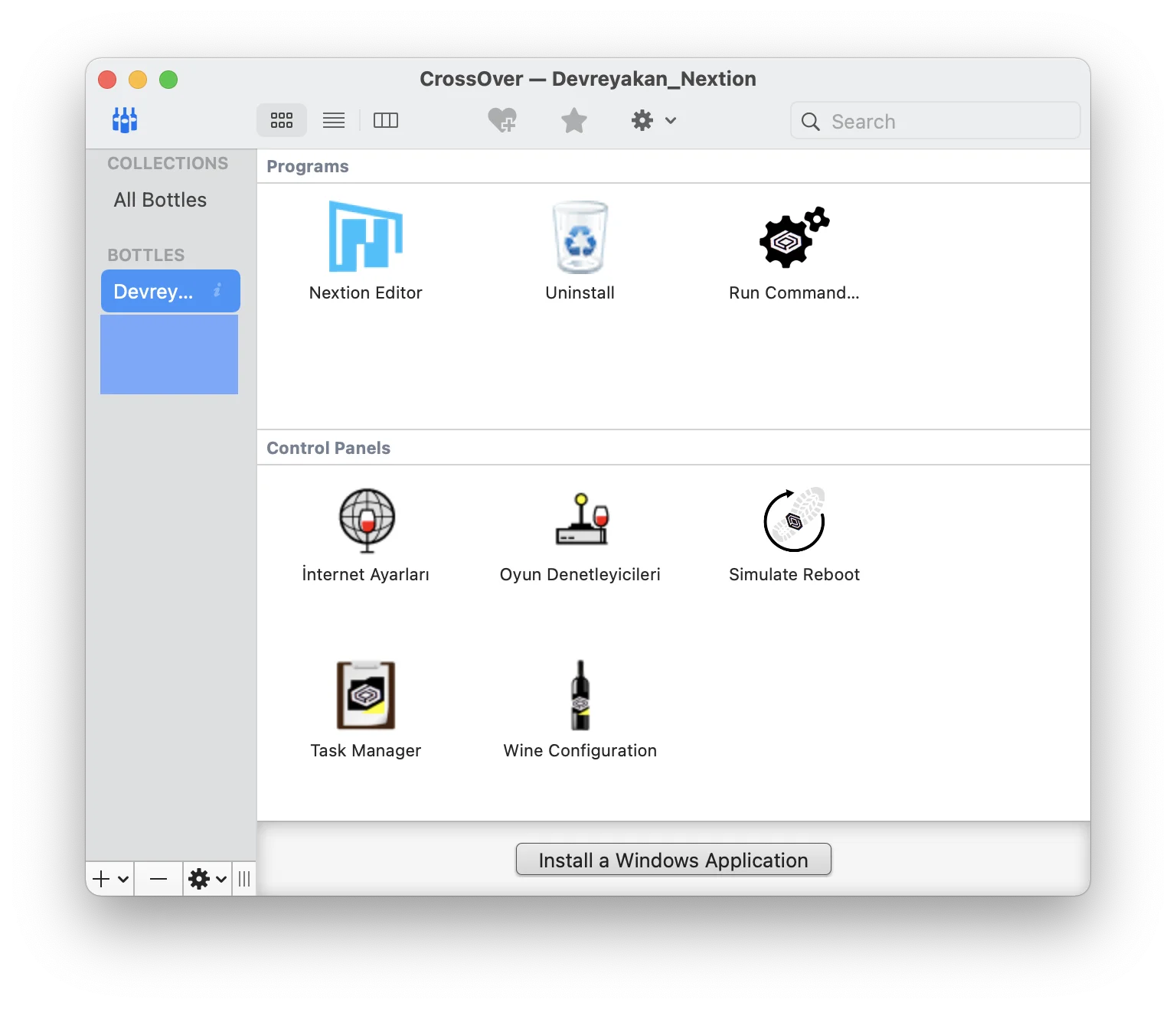This screenshot has height=1009, width=1176.
Task: Click the Simulate Reboot icon
Action: 795,519
